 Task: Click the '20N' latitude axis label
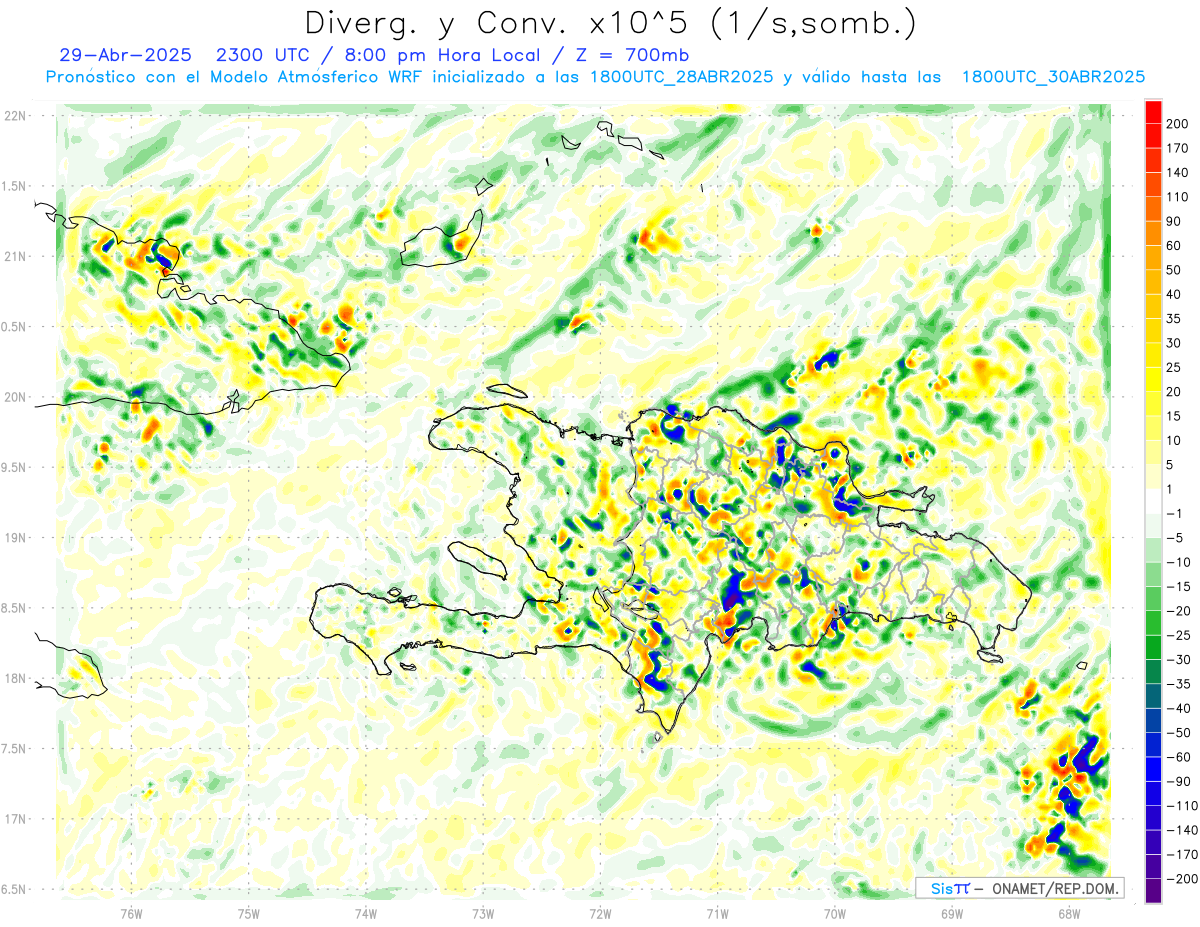click(15, 397)
